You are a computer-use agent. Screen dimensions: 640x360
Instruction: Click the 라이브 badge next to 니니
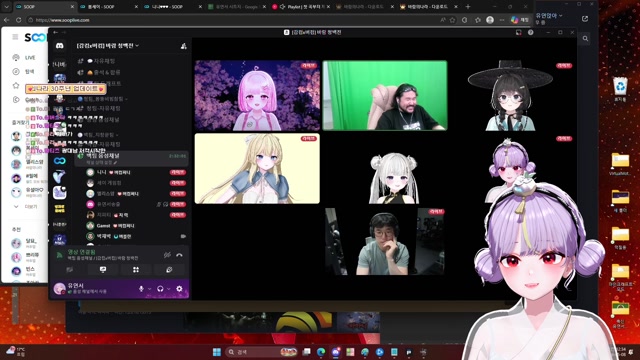pyautogui.click(x=178, y=172)
